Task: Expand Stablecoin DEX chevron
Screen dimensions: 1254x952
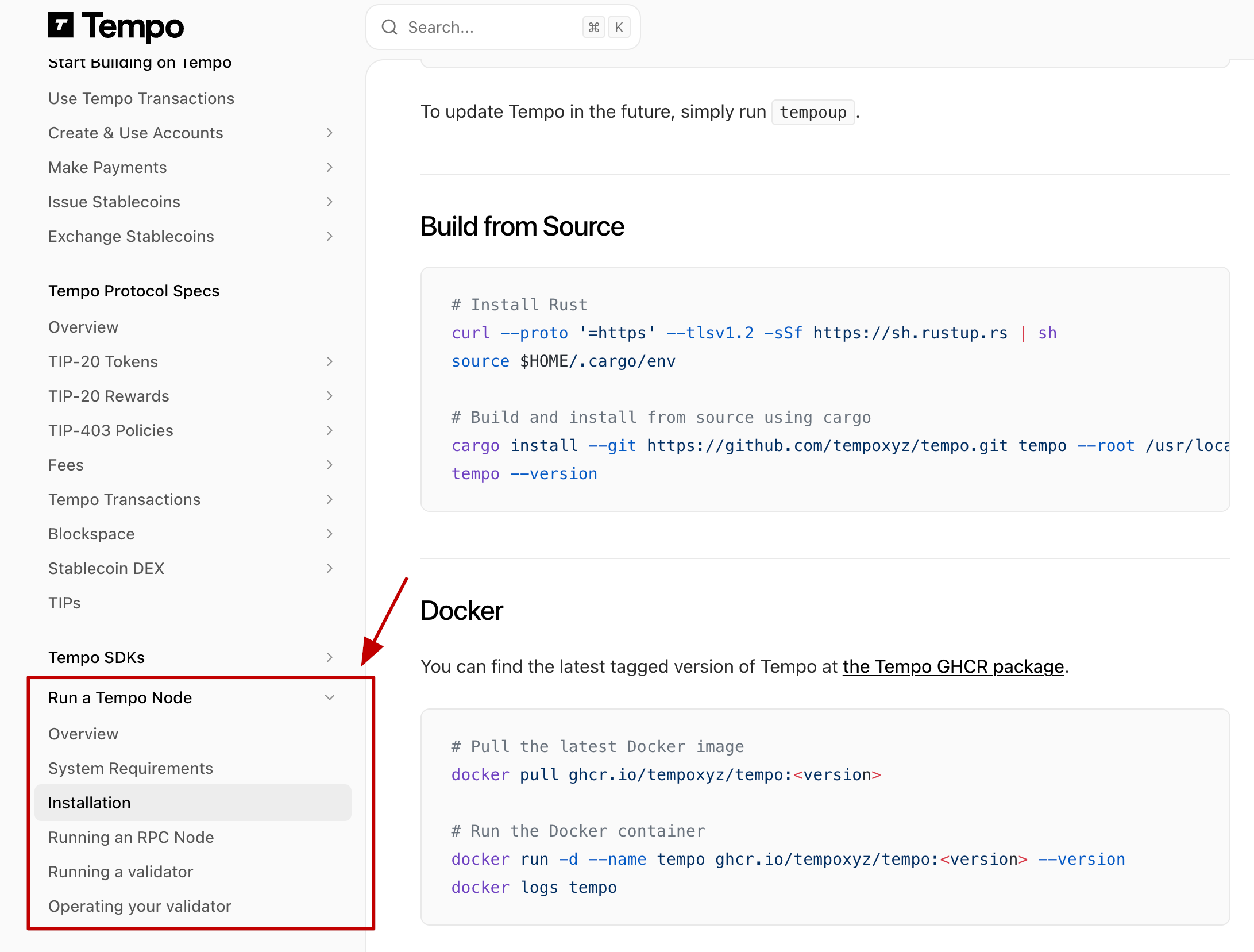Action: point(329,568)
